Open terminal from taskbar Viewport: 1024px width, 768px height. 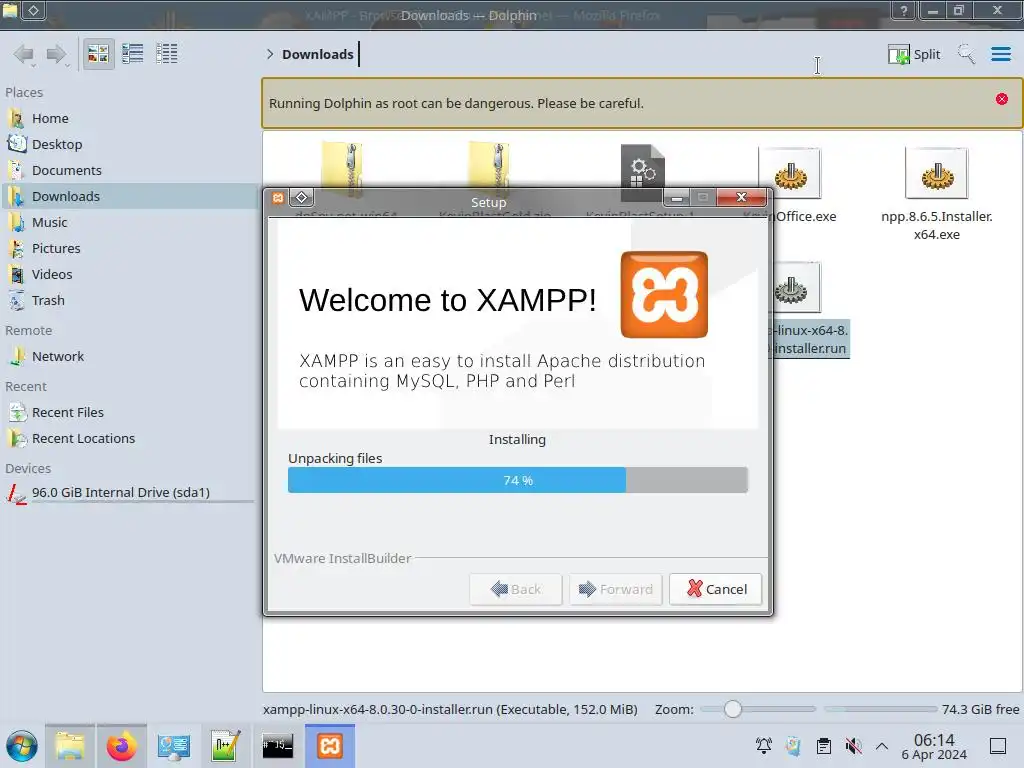[278, 746]
